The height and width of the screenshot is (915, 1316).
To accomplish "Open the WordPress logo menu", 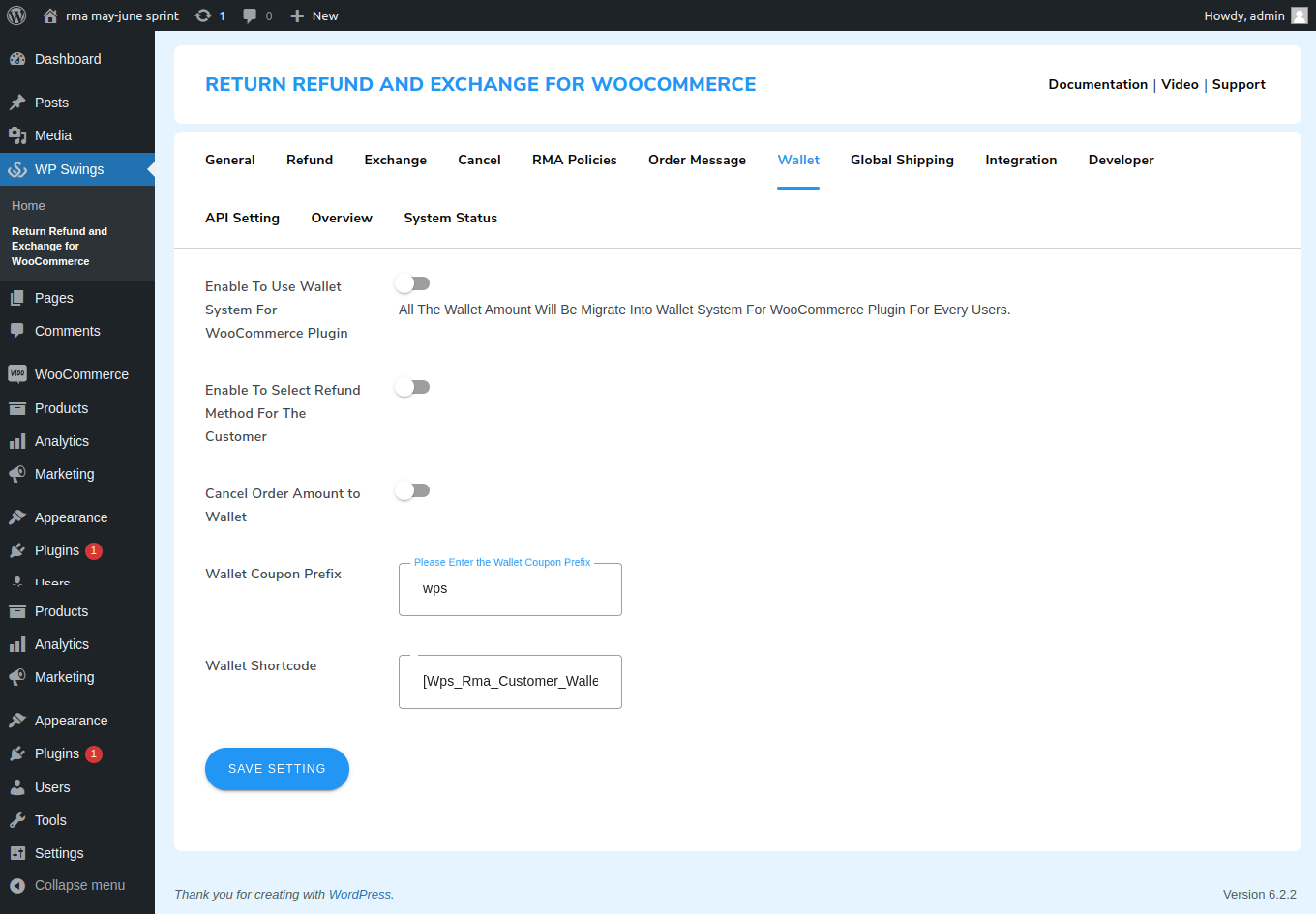I will [x=16, y=15].
